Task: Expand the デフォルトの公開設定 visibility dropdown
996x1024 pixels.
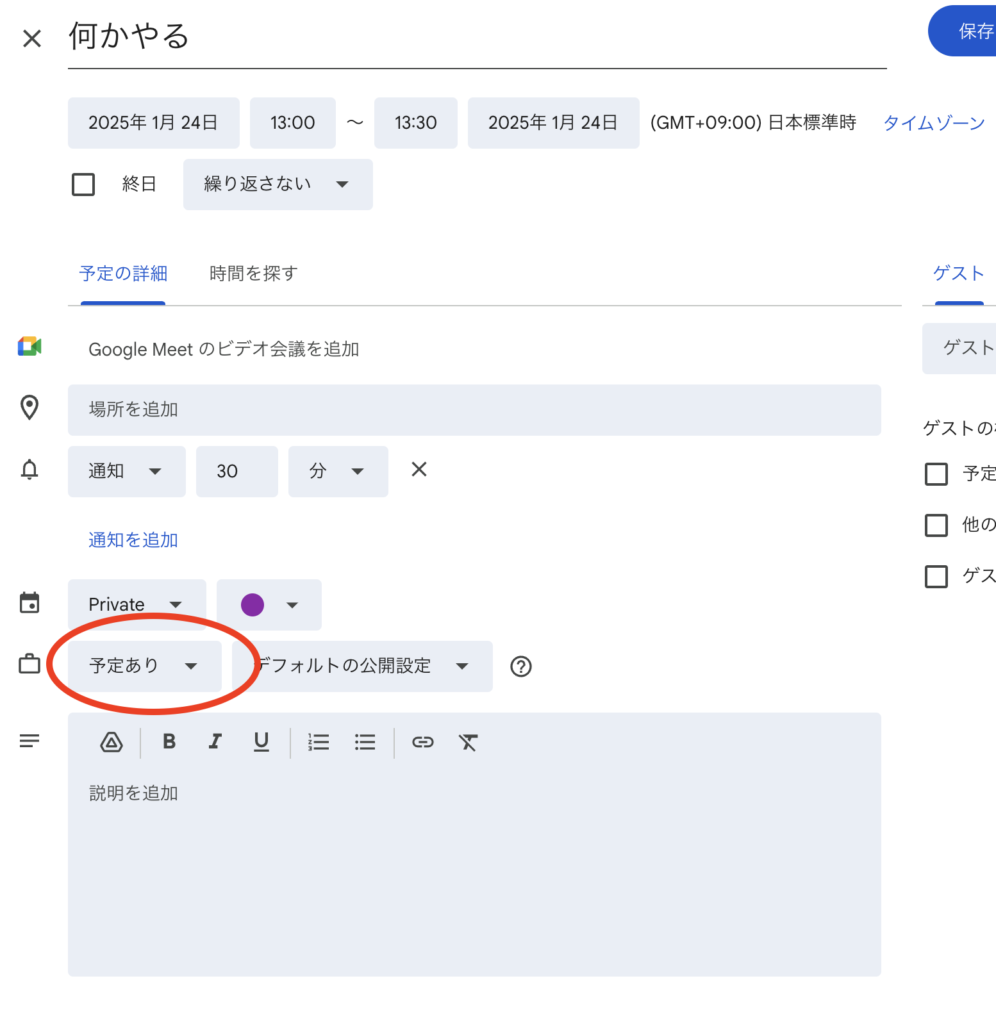Action: pyautogui.click(x=362, y=666)
